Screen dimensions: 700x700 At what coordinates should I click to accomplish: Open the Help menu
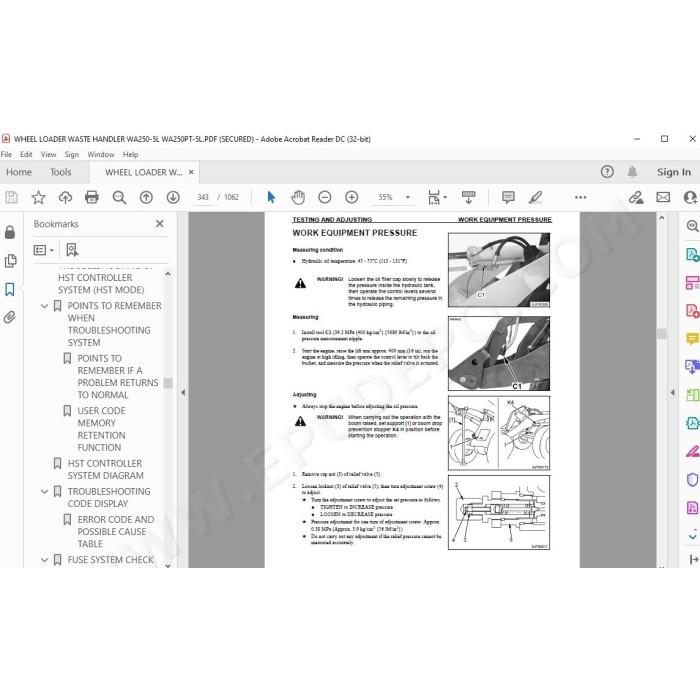130,154
